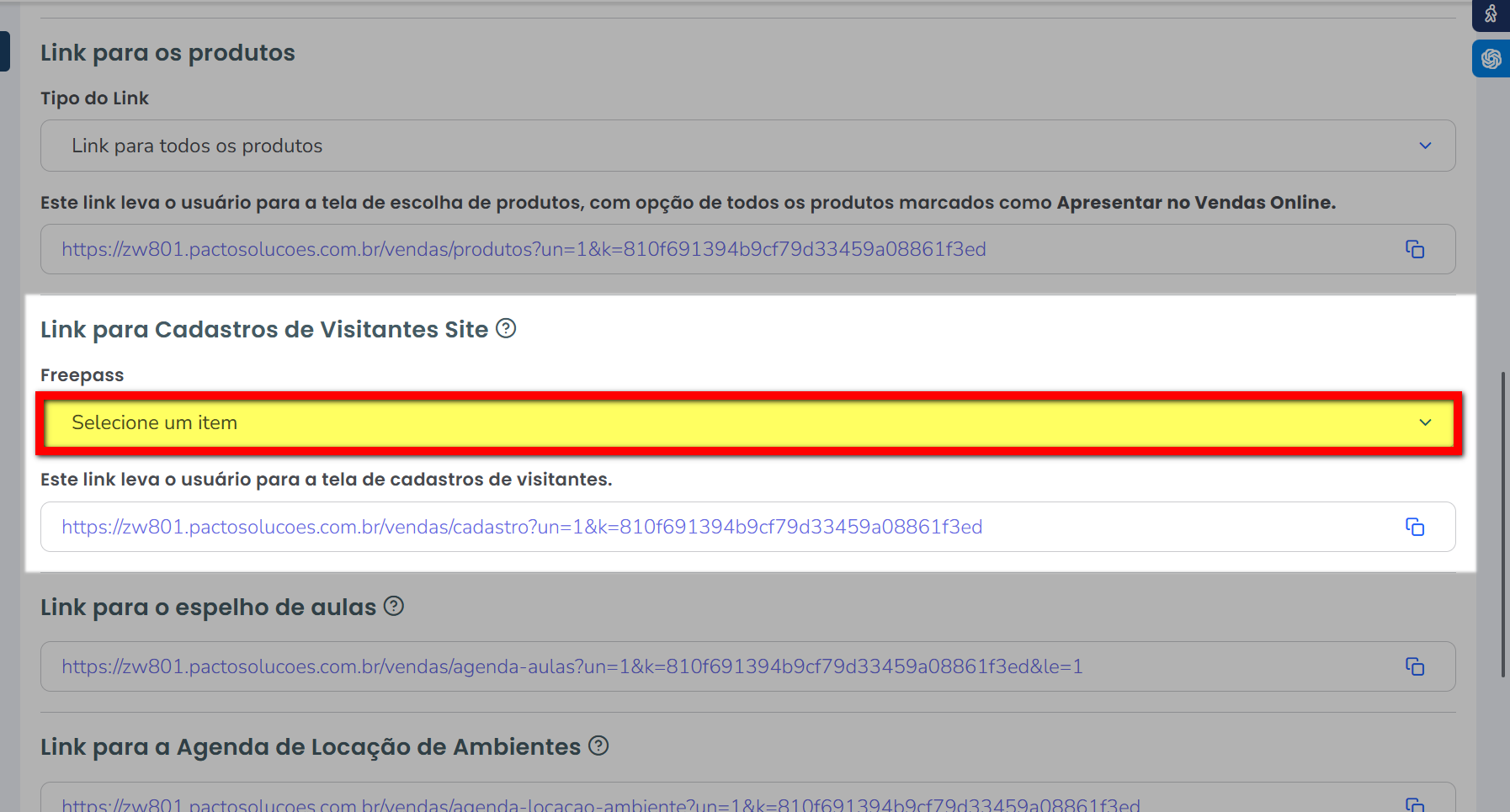Open the 'Link para todos os produtos' dropdown
Screen dimensions: 1510x812
(x=747, y=146)
